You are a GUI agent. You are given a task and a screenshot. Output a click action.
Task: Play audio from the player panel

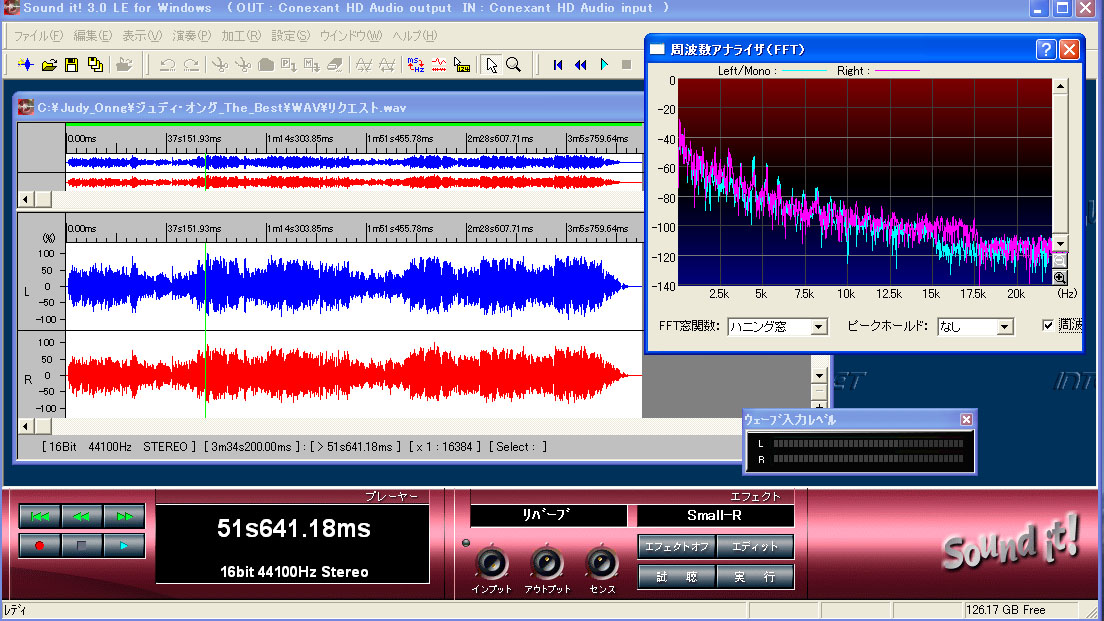pyautogui.click(x=124, y=545)
